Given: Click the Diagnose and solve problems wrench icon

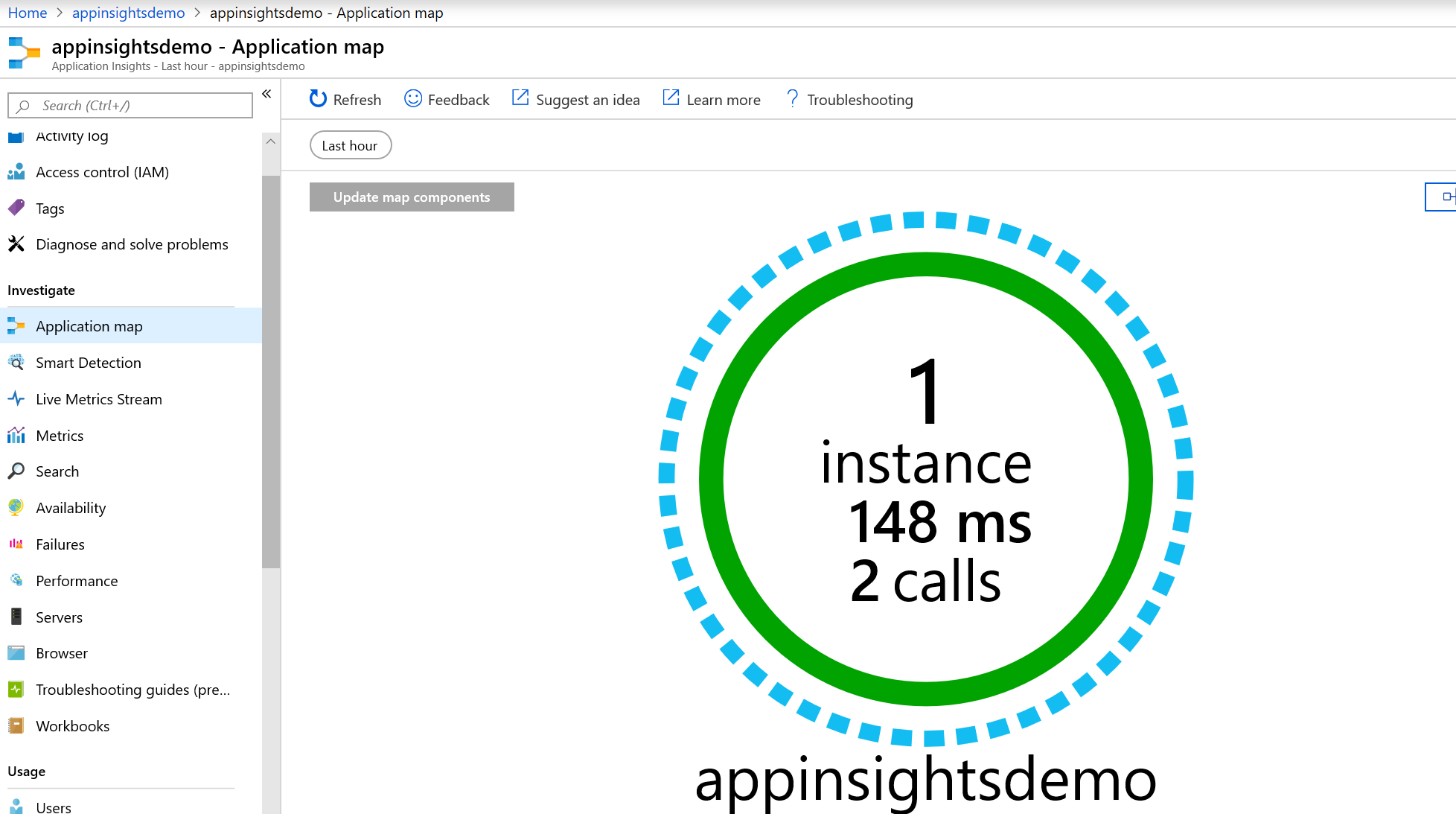Looking at the screenshot, I should pos(16,244).
